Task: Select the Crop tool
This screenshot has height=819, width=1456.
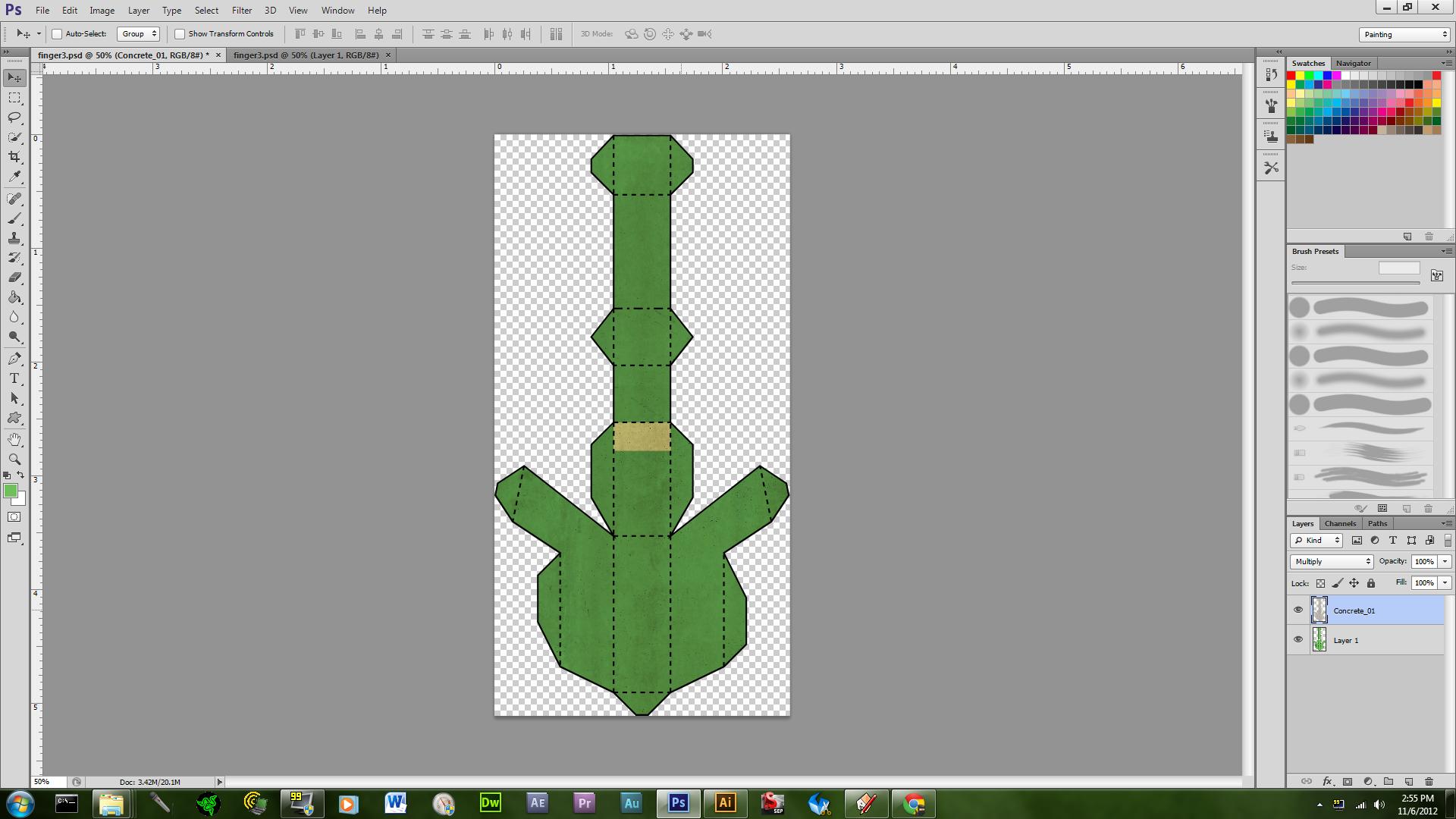Action: click(14, 157)
